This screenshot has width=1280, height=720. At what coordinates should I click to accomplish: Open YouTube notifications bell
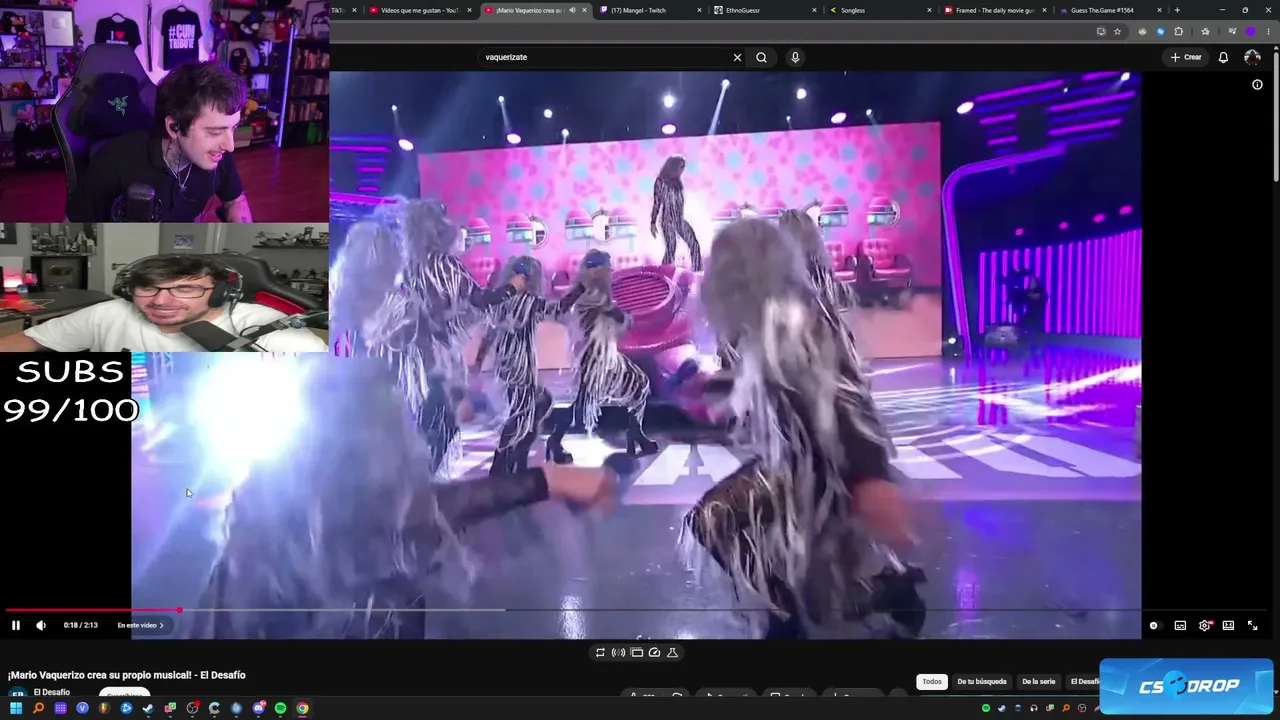(x=1223, y=57)
